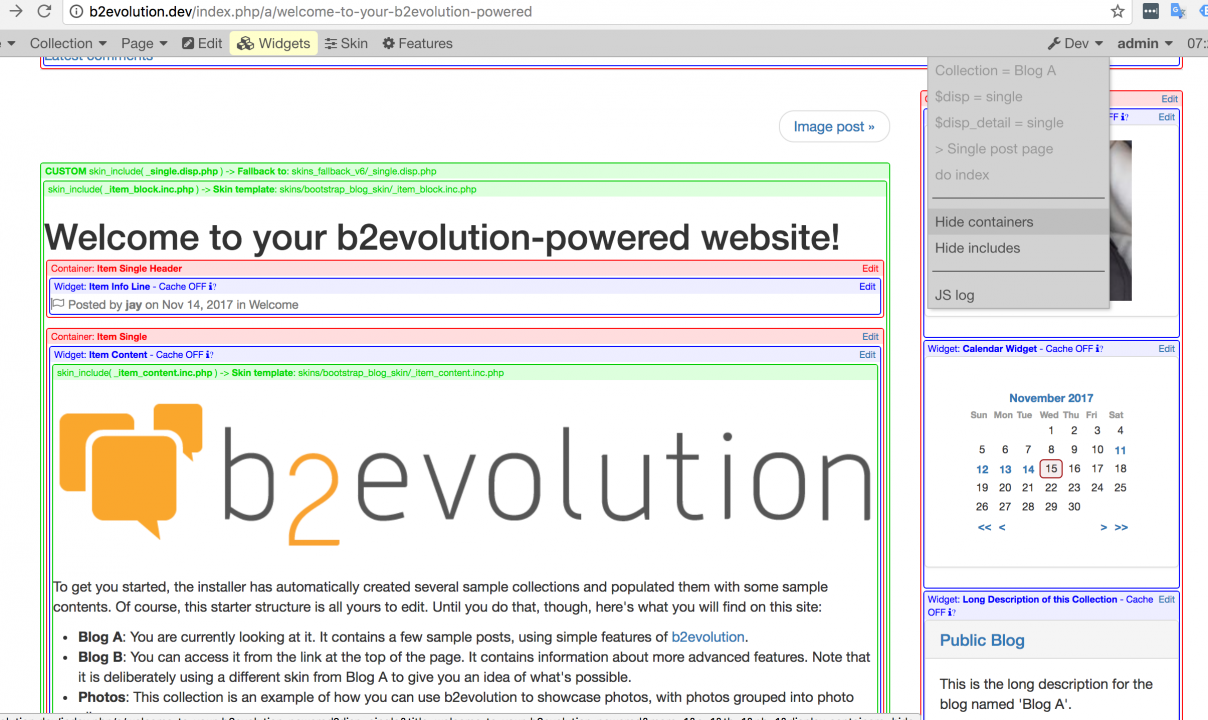Screen dimensions: 1208x720
Task: Open the site info icon in the address bar
Action: coord(77,12)
